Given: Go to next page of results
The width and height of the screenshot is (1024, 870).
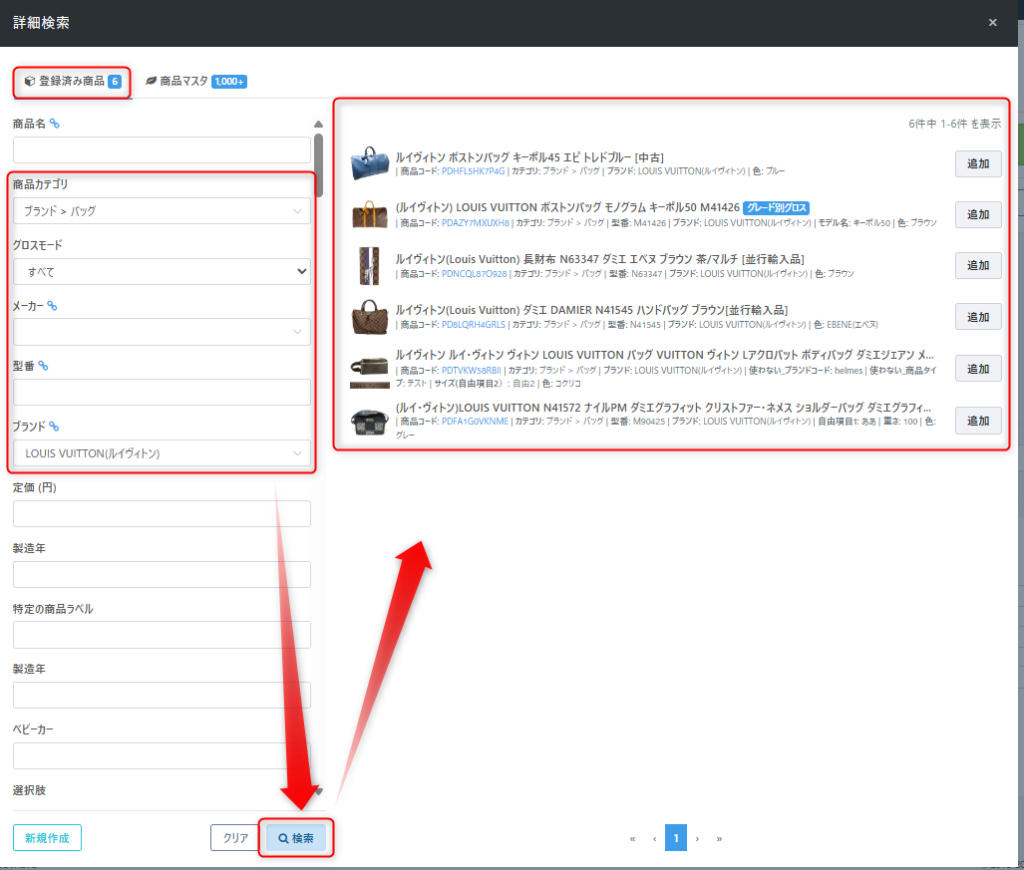Looking at the screenshot, I should tap(697, 838).
